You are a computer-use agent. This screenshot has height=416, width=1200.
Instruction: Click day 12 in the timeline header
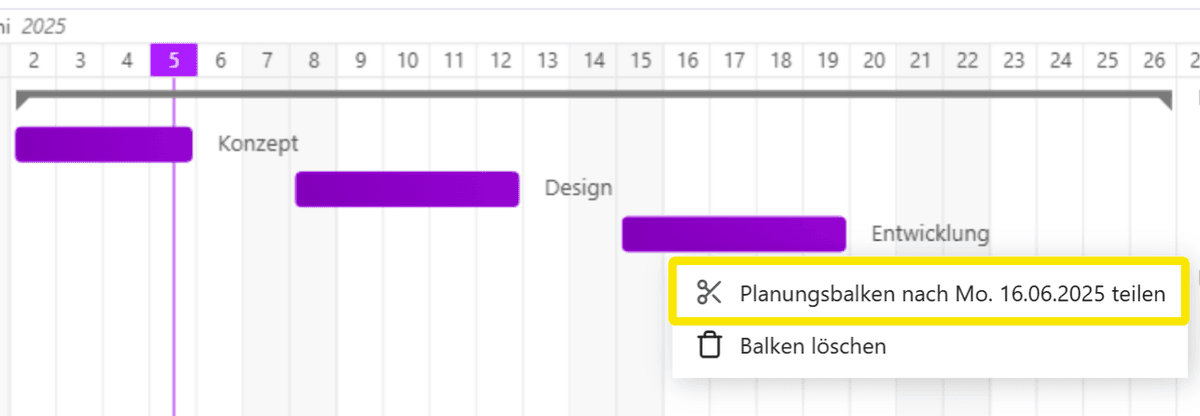501,60
